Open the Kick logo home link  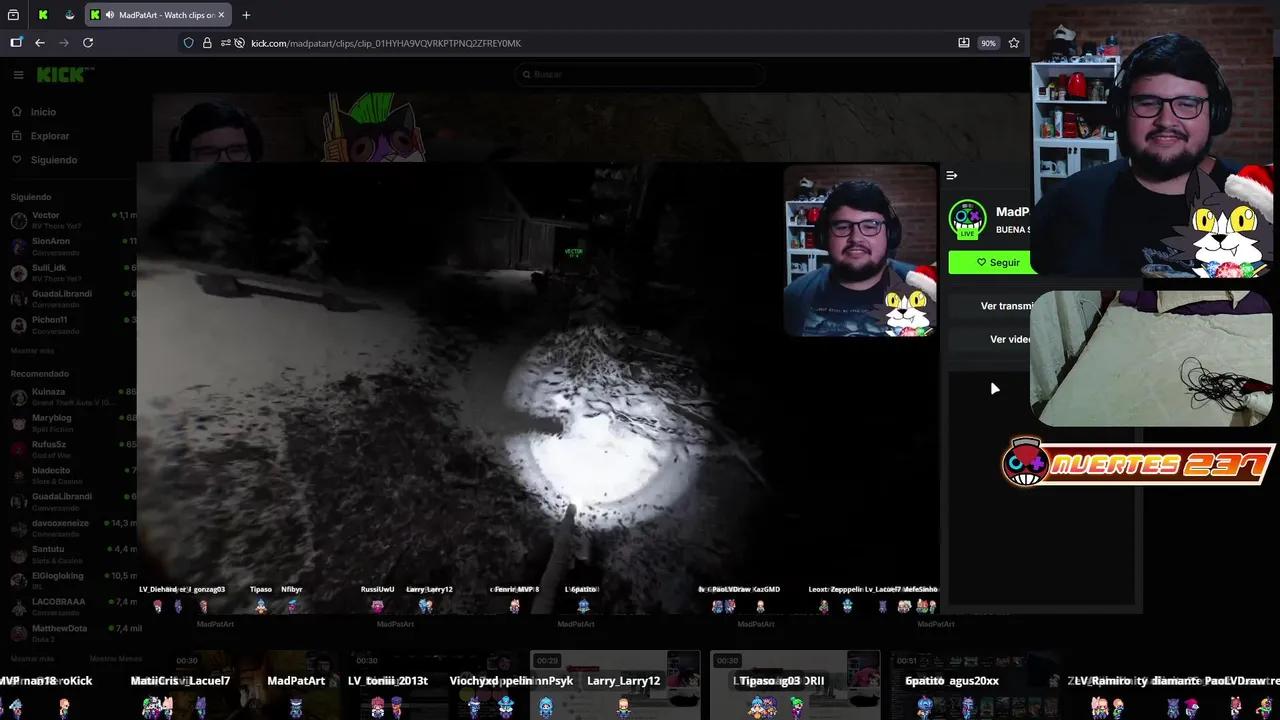[65, 75]
